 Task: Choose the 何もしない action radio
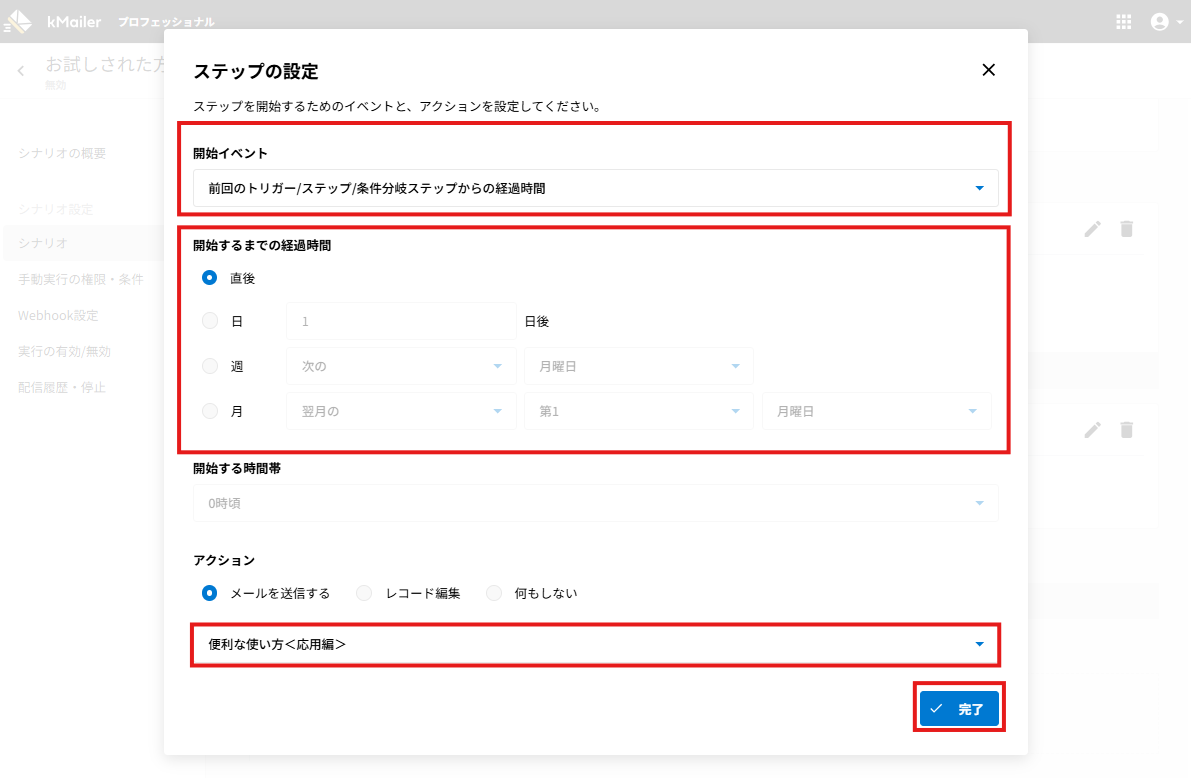494,593
